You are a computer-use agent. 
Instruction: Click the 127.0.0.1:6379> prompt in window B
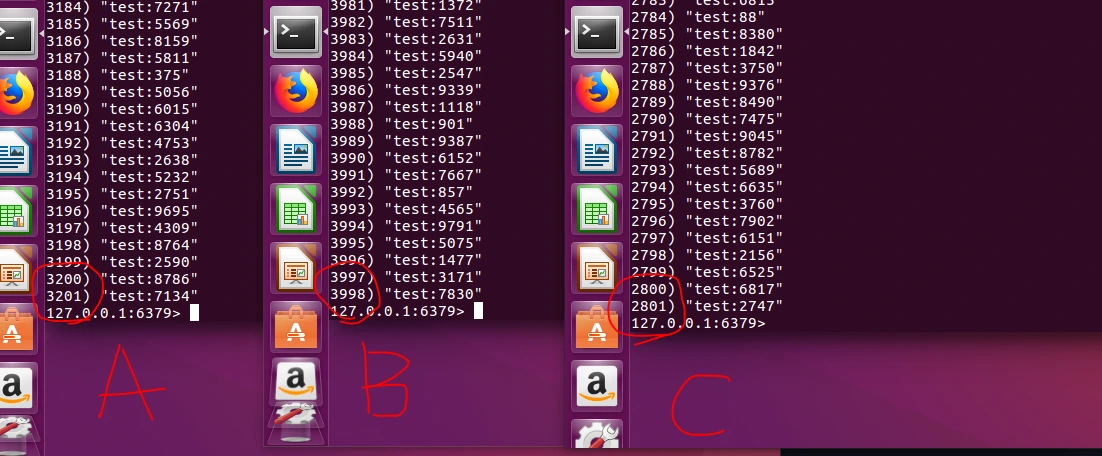pyautogui.click(x=397, y=311)
